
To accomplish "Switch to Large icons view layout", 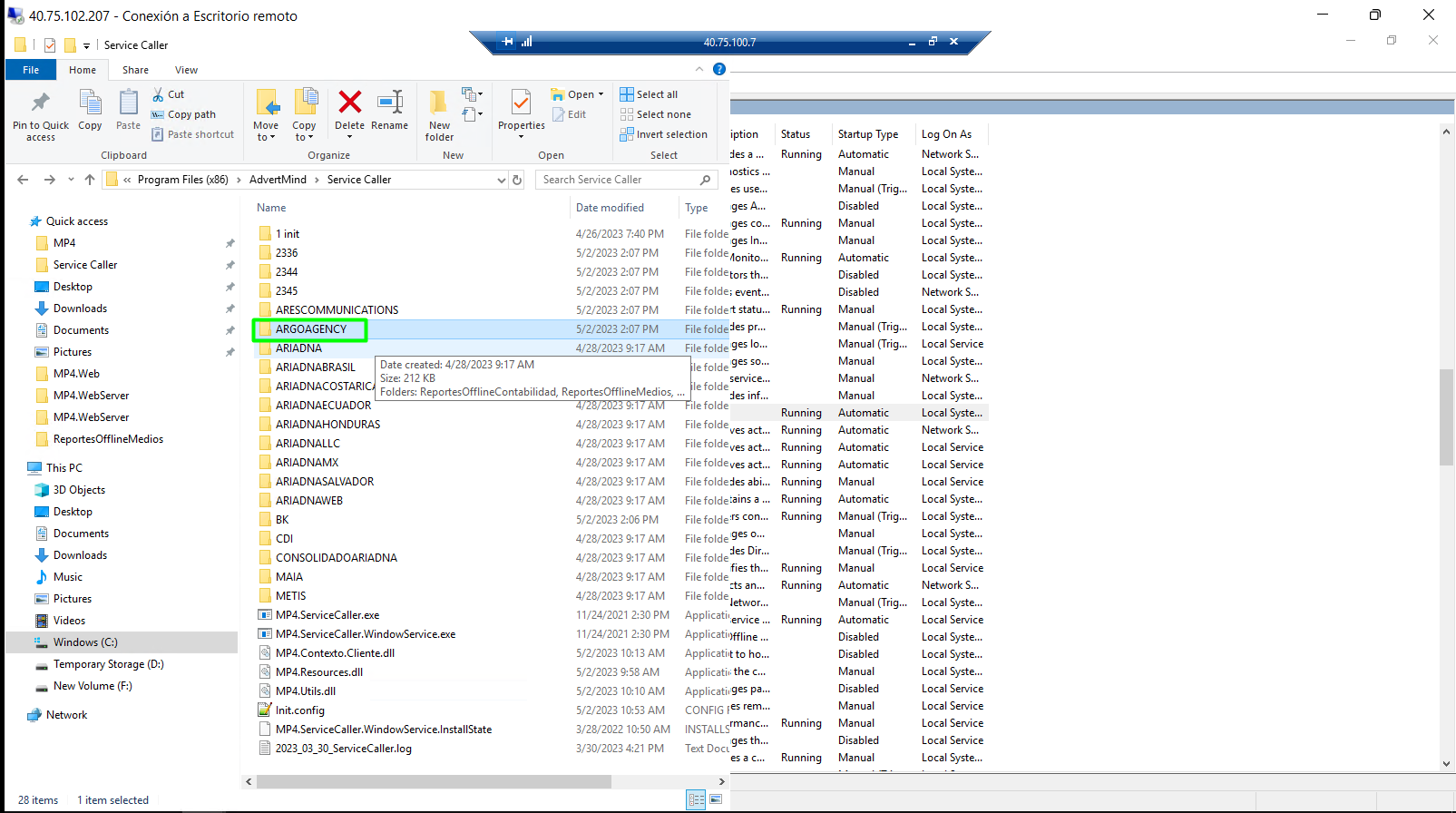I will point(716,799).
